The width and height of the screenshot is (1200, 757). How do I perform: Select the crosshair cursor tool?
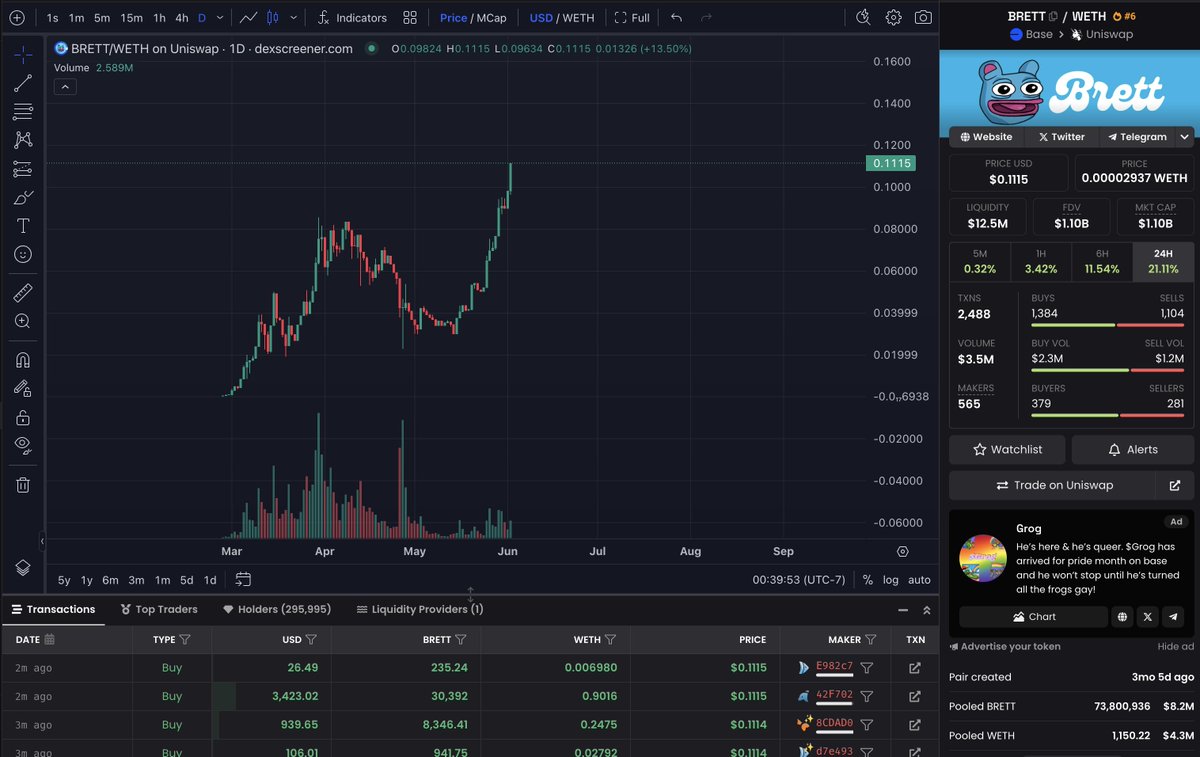(x=23, y=54)
